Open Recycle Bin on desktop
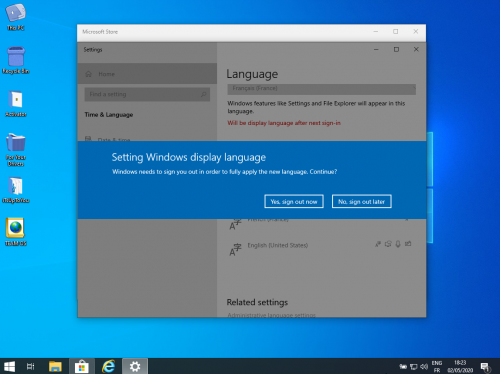Viewport: 500px width, 374px height. 16,60
